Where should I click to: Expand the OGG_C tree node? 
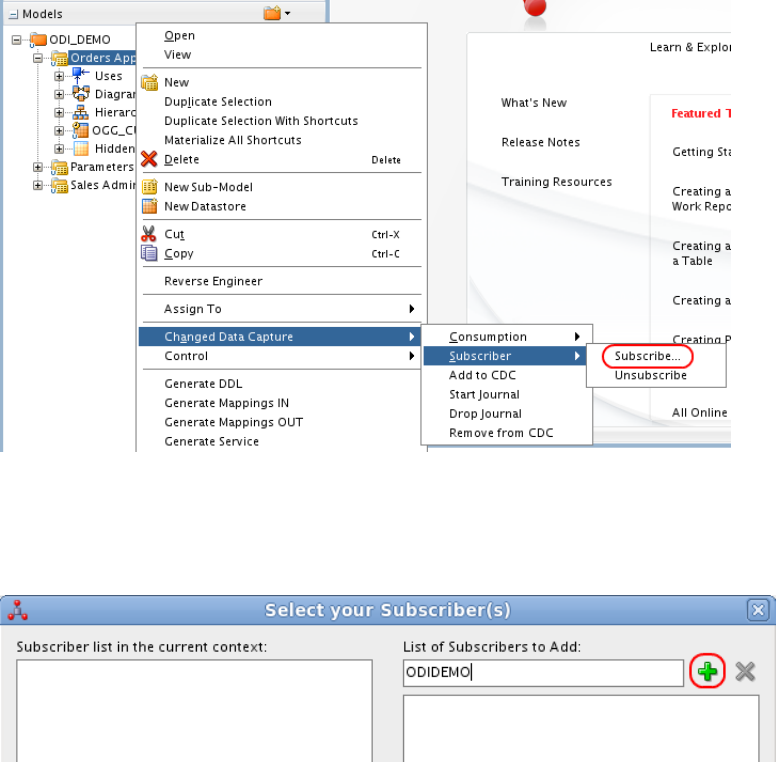tap(59, 131)
